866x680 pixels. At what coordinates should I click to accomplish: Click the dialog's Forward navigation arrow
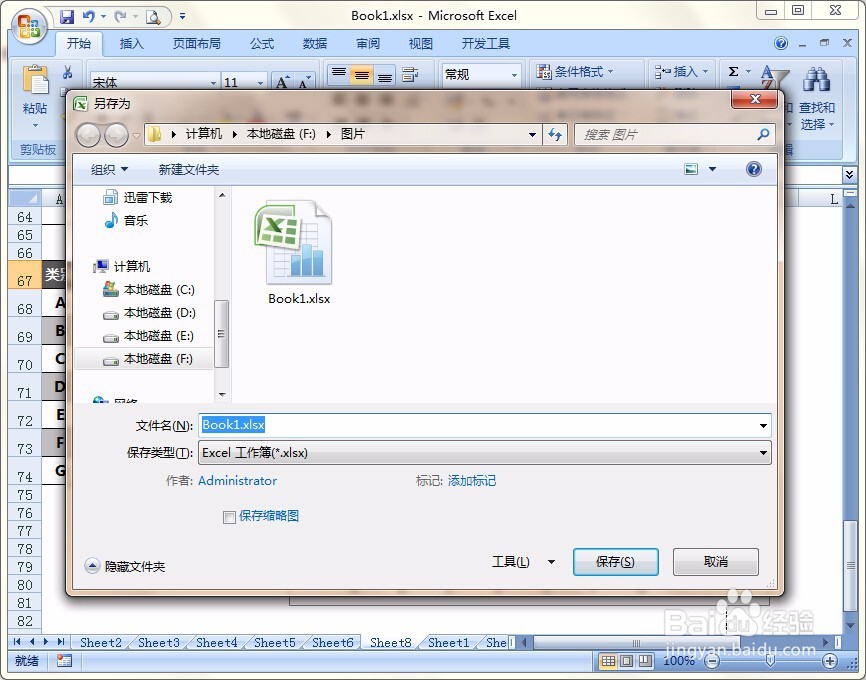click(x=116, y=135)
